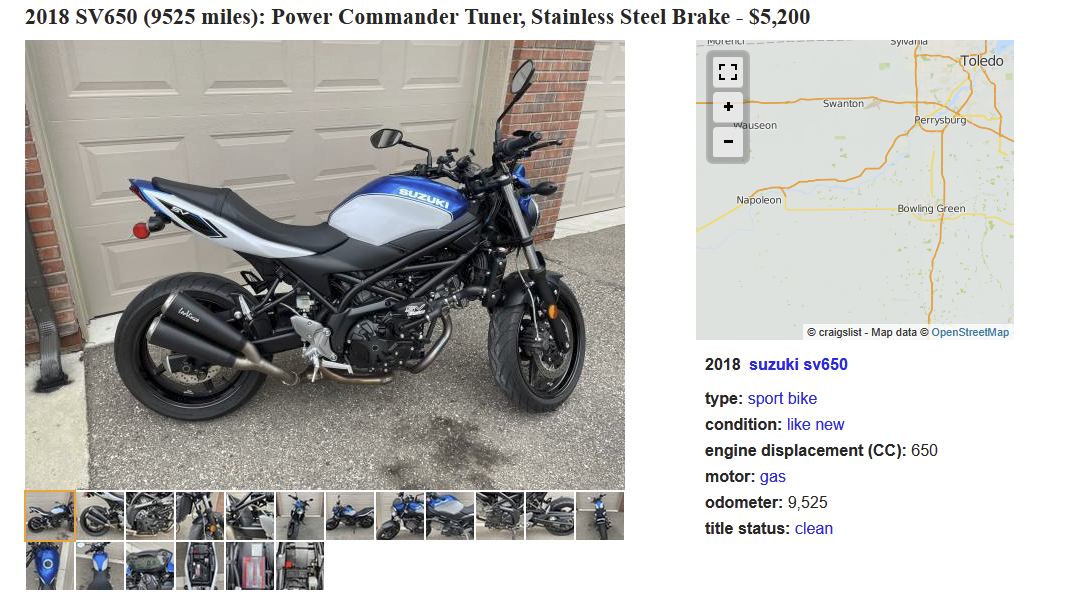Open the map in fullscreen mode

pyautogui.click(x=727, y=72)
